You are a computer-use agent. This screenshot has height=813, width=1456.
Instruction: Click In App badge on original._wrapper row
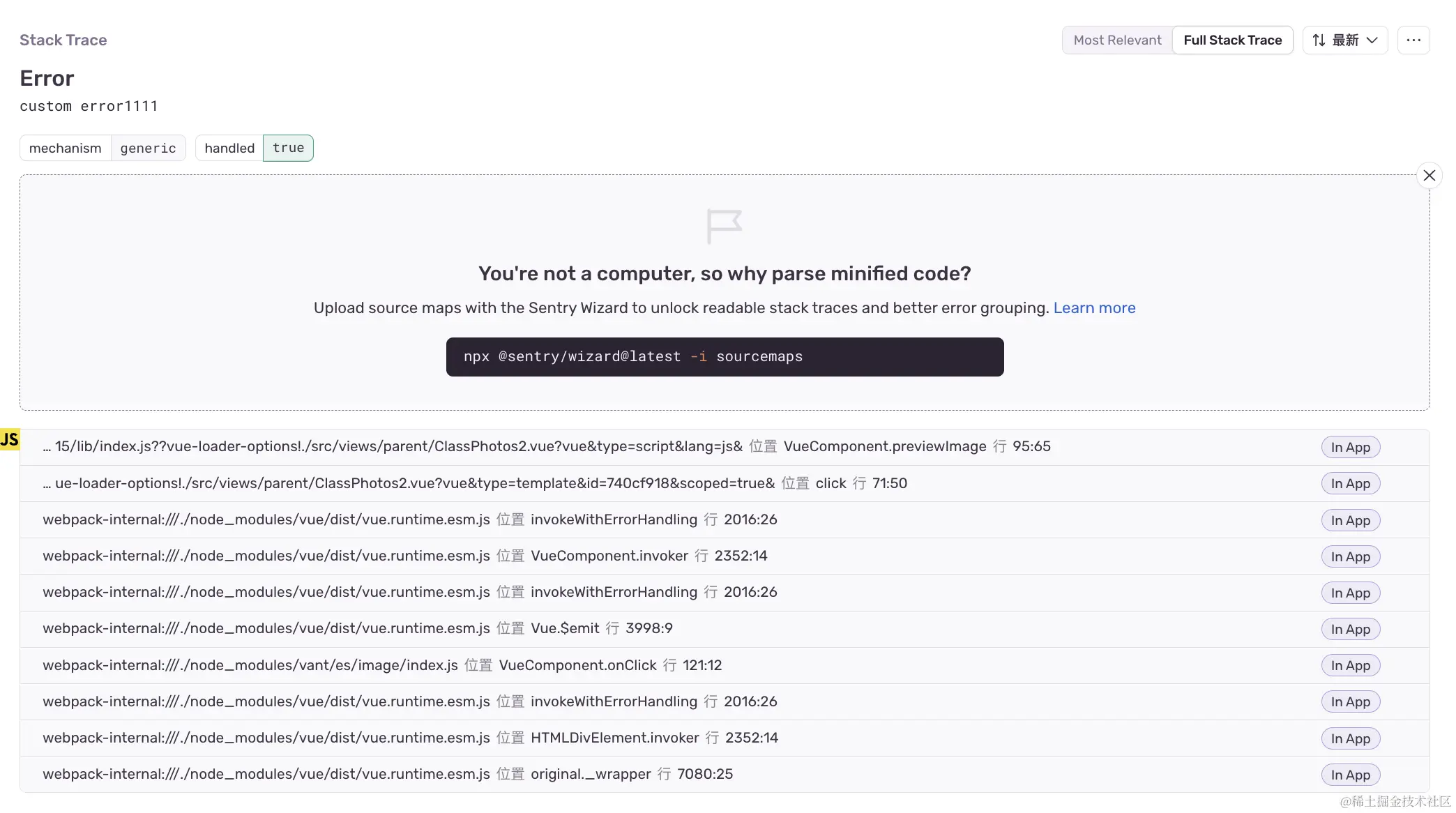click(1350, 775)
